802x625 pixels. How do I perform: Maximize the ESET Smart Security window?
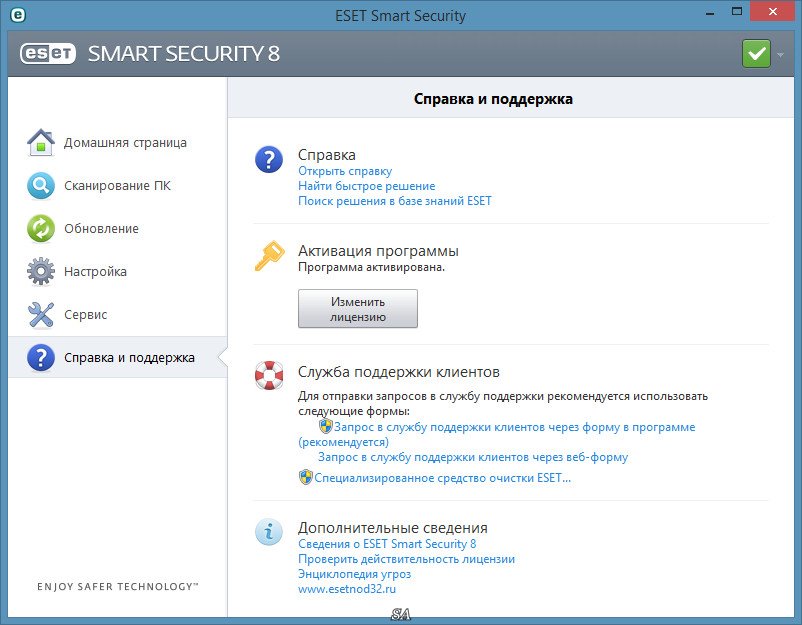tap(737, 12)
